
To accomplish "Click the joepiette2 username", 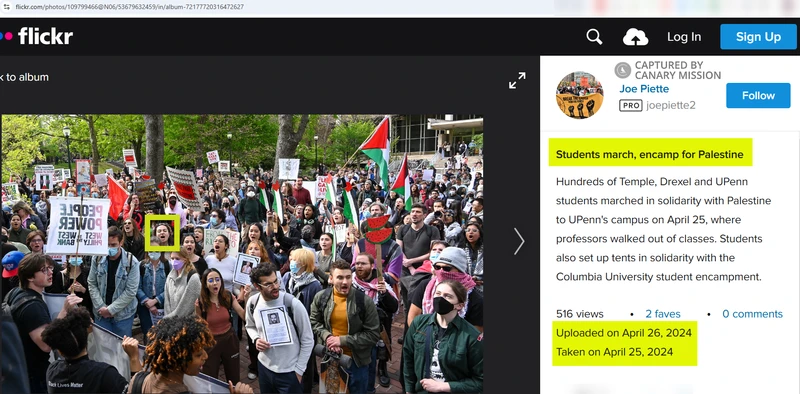I will tap(670, 106).
